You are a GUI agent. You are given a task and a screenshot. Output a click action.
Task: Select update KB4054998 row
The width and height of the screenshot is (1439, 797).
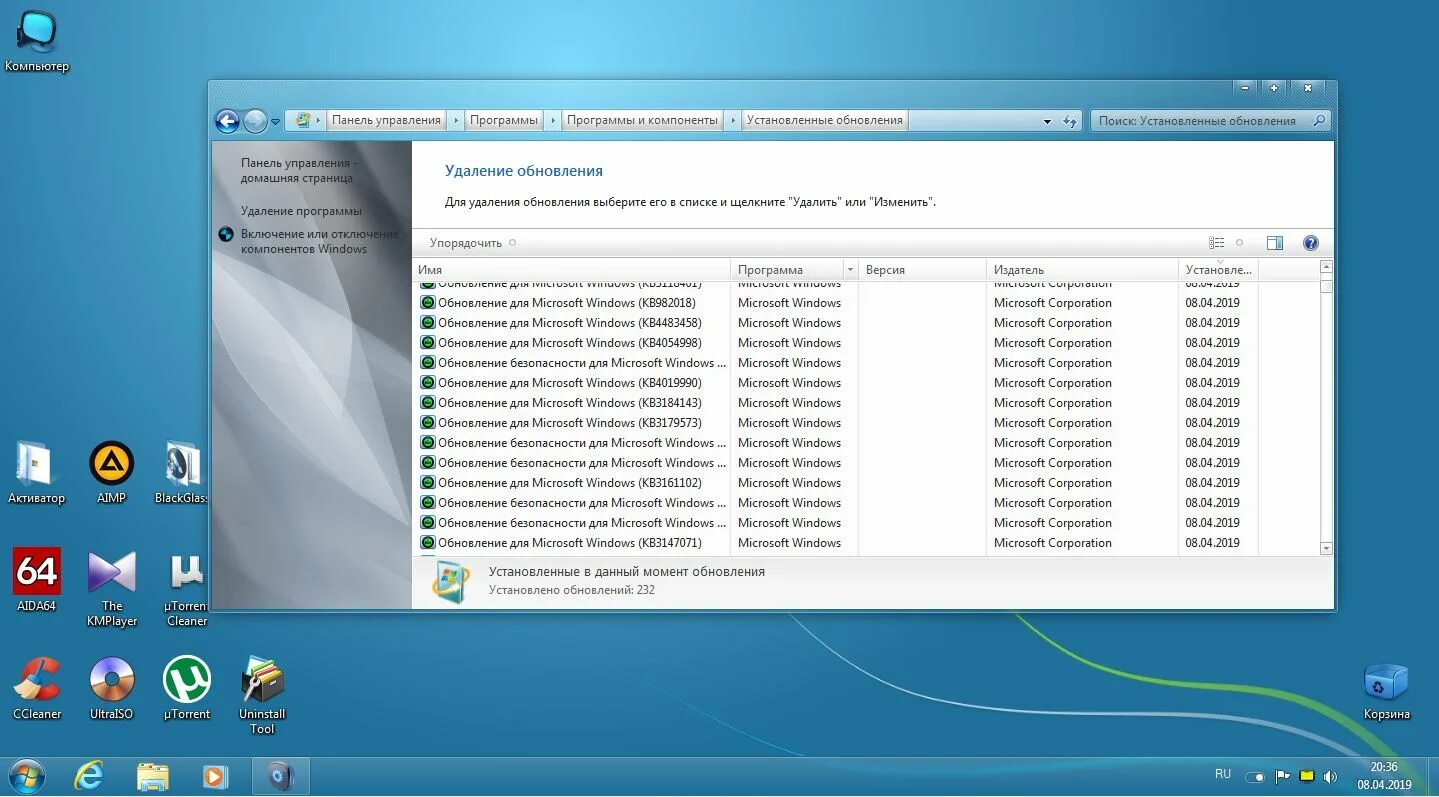pyautogui.click(x=866, y=343)
